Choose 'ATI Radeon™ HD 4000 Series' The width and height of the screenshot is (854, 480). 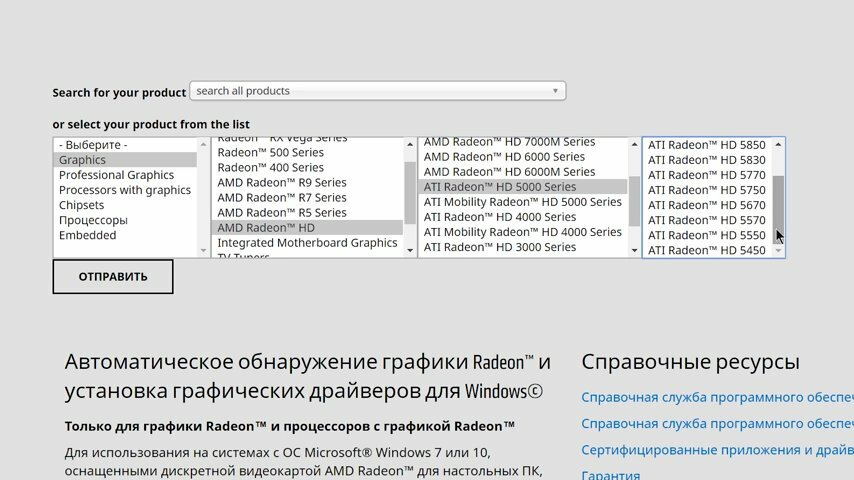[523, 217]
